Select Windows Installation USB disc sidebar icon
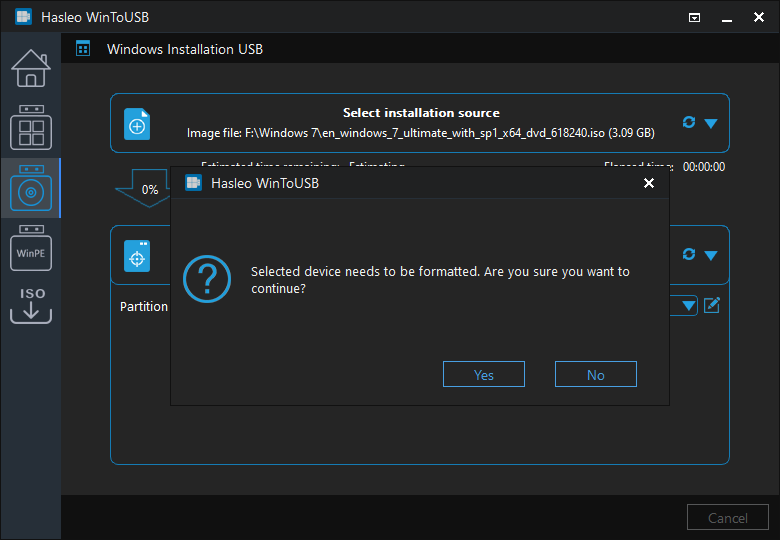Image resolution: width=780 pixels, height=540 pixels. tap(31, 188)
